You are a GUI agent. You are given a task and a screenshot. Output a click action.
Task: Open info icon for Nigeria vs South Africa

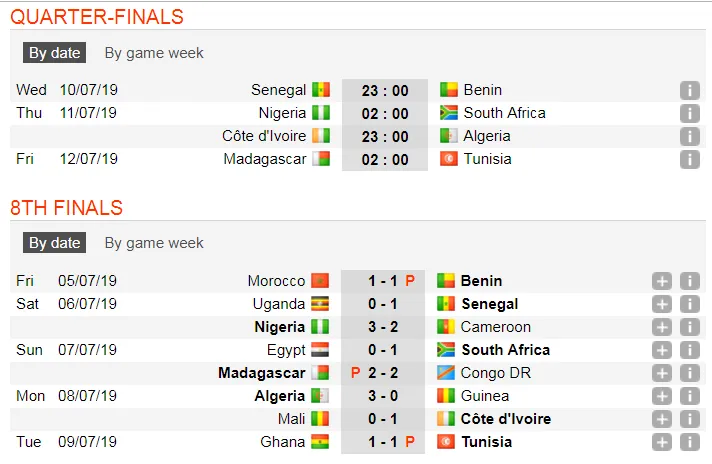(689, 113)
